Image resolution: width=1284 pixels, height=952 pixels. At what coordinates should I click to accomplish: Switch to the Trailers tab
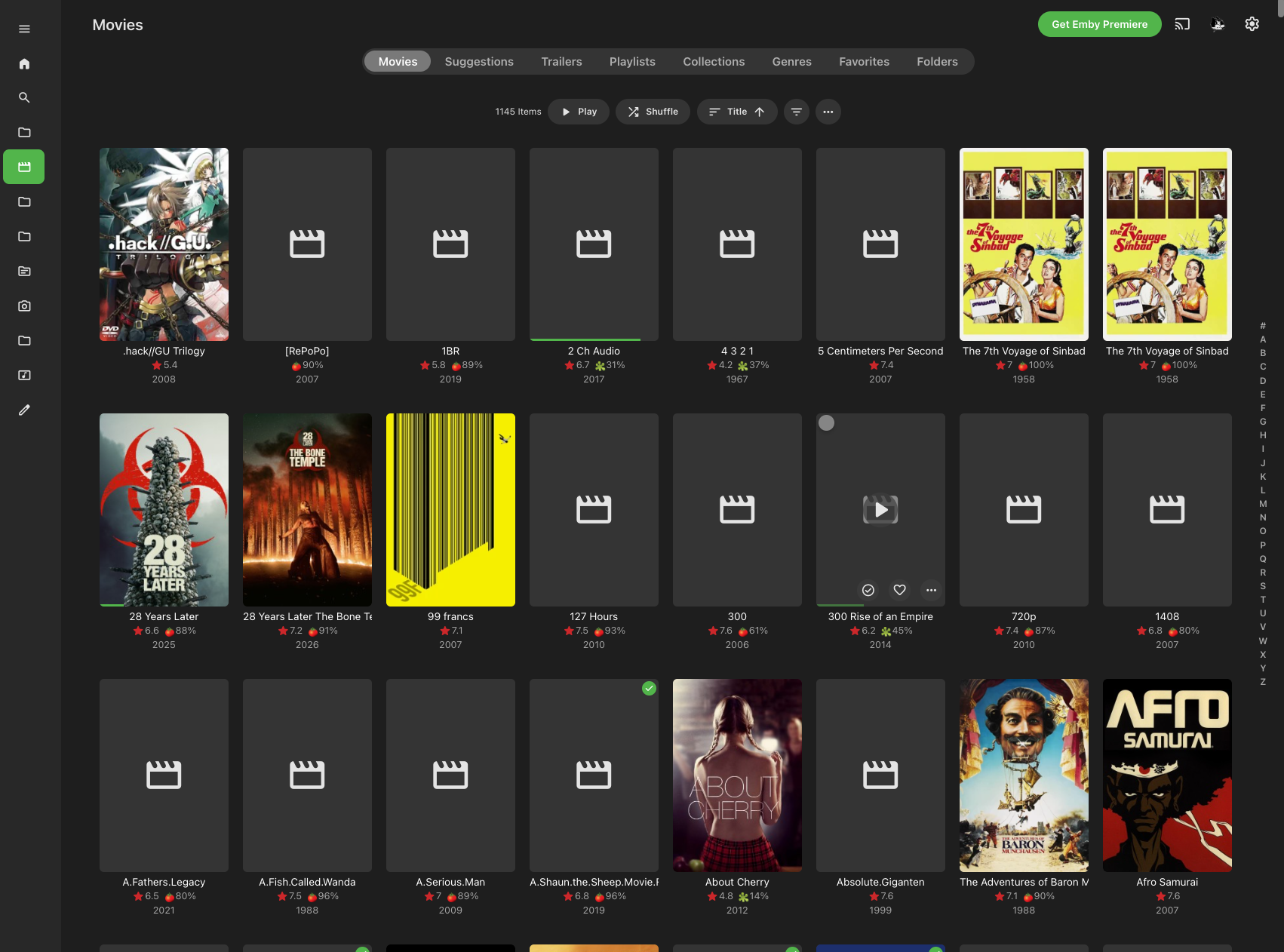pyautogui.click(x=561, y=62)
